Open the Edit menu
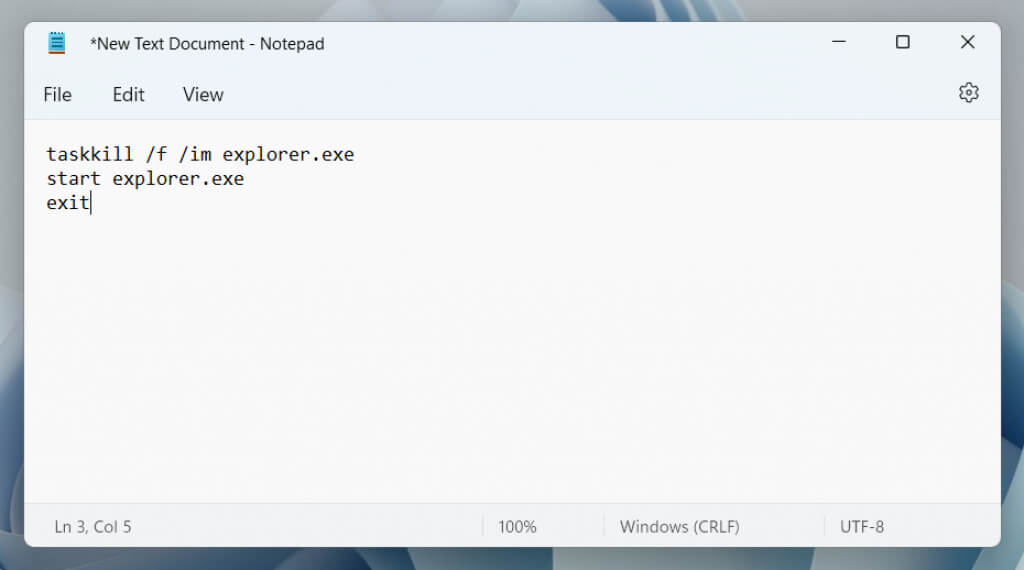The height and width of the screenshot is (570, 1024). pyautogui.click(x=128, y=95)
